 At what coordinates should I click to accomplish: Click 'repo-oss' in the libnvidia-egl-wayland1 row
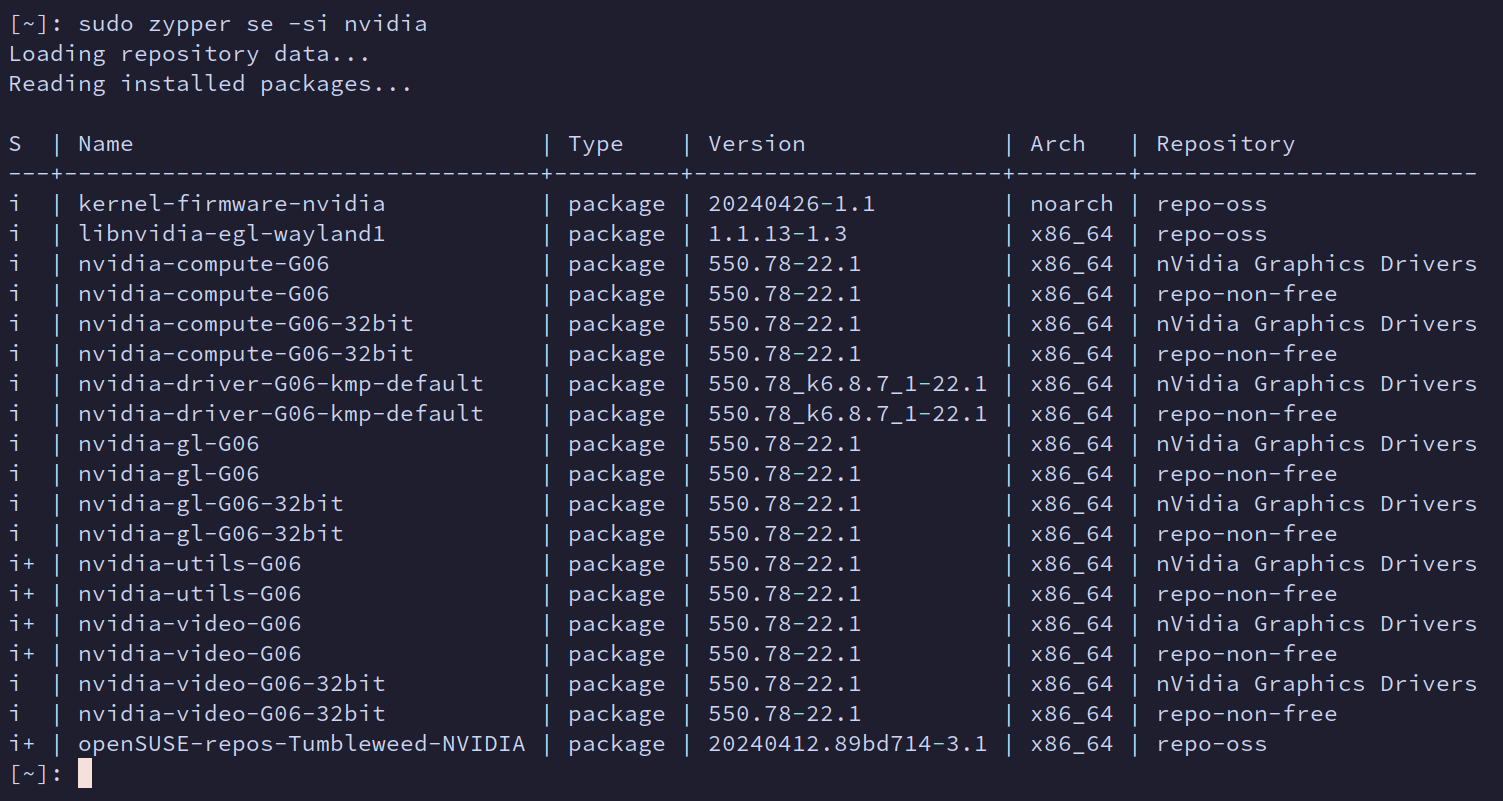click(1211, 234)
